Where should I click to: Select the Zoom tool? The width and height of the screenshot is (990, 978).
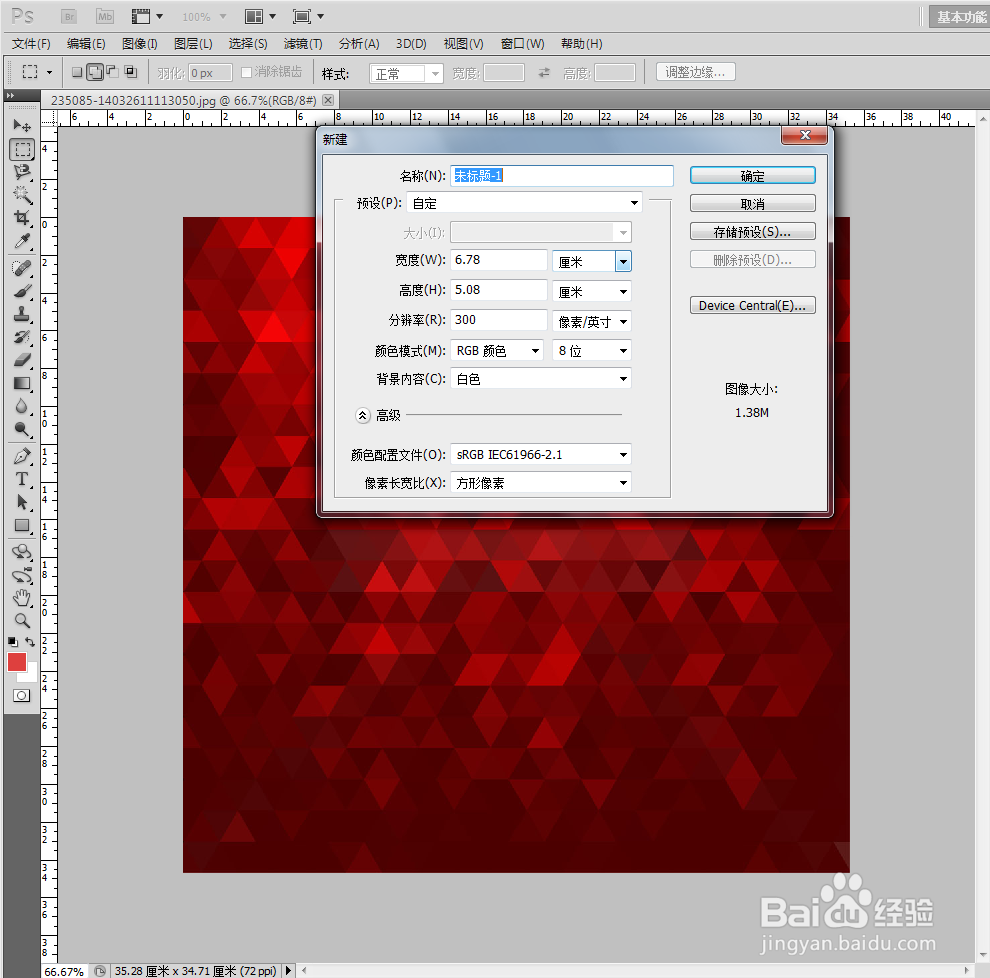pyautogui.click(x=22, y=621)
